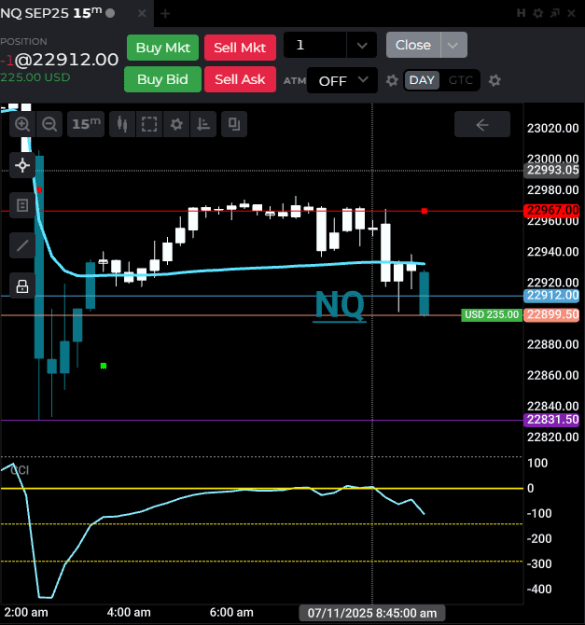Click the chart zoom out magnifier icon
585x625 pixels.
coord(49,124)
